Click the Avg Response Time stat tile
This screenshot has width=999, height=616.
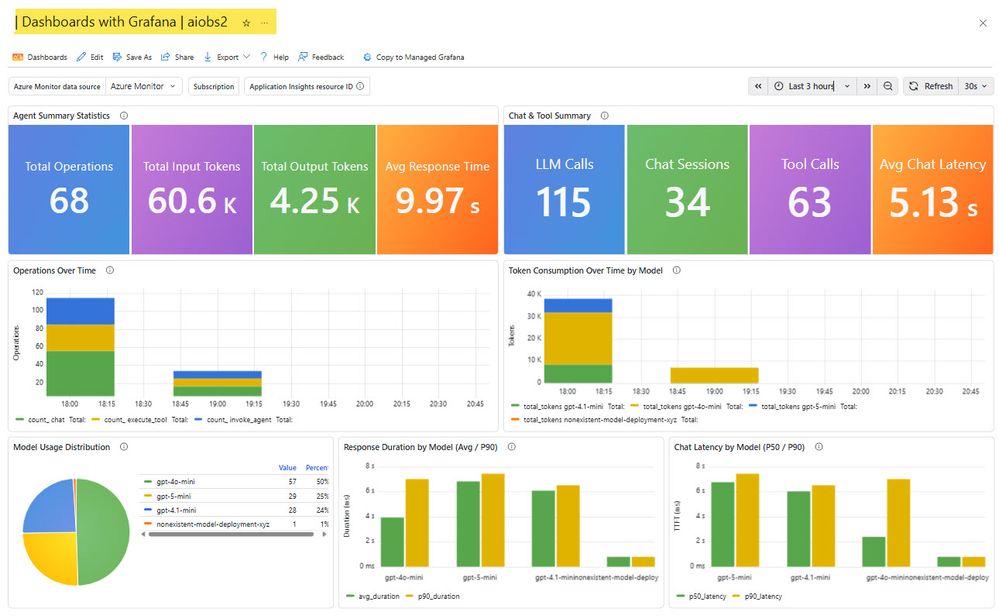(x=437, y=190)
